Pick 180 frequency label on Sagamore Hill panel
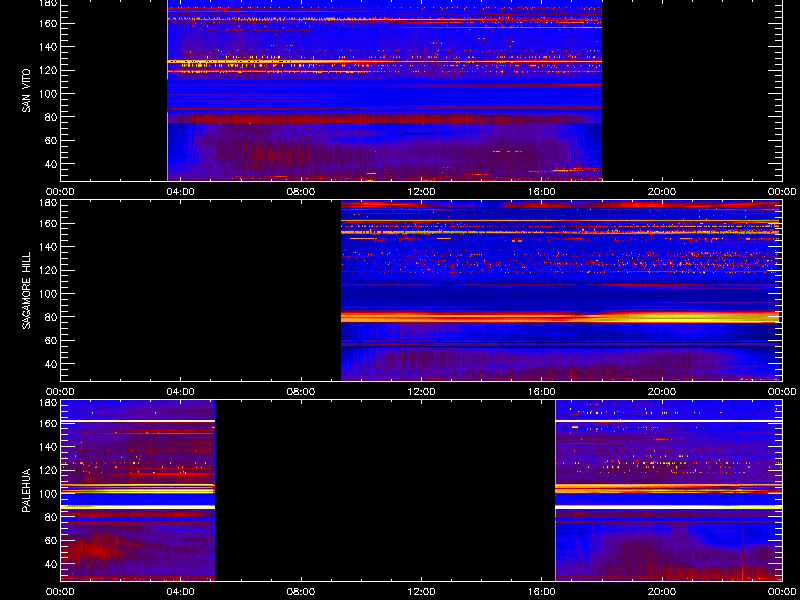Viewport: 800px width, 600px height. 49,203
